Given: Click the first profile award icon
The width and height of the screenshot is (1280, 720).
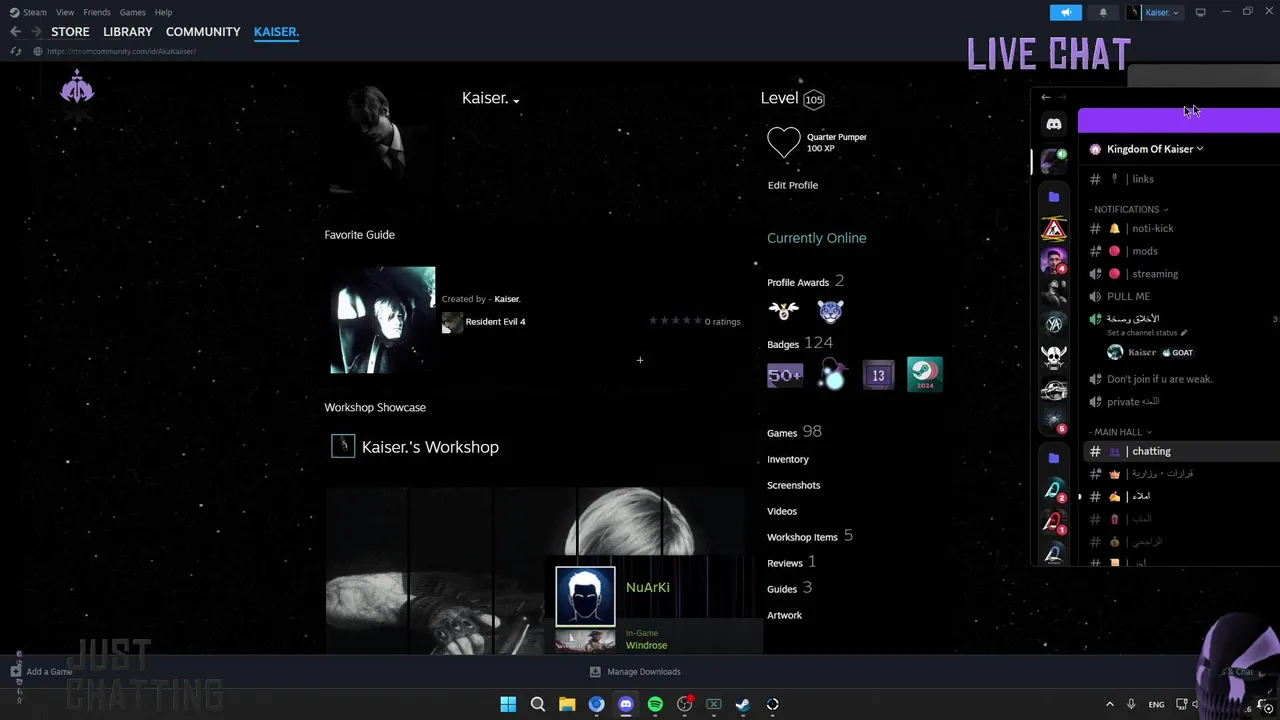Looking at the screenshot, I should pos(784,311).
